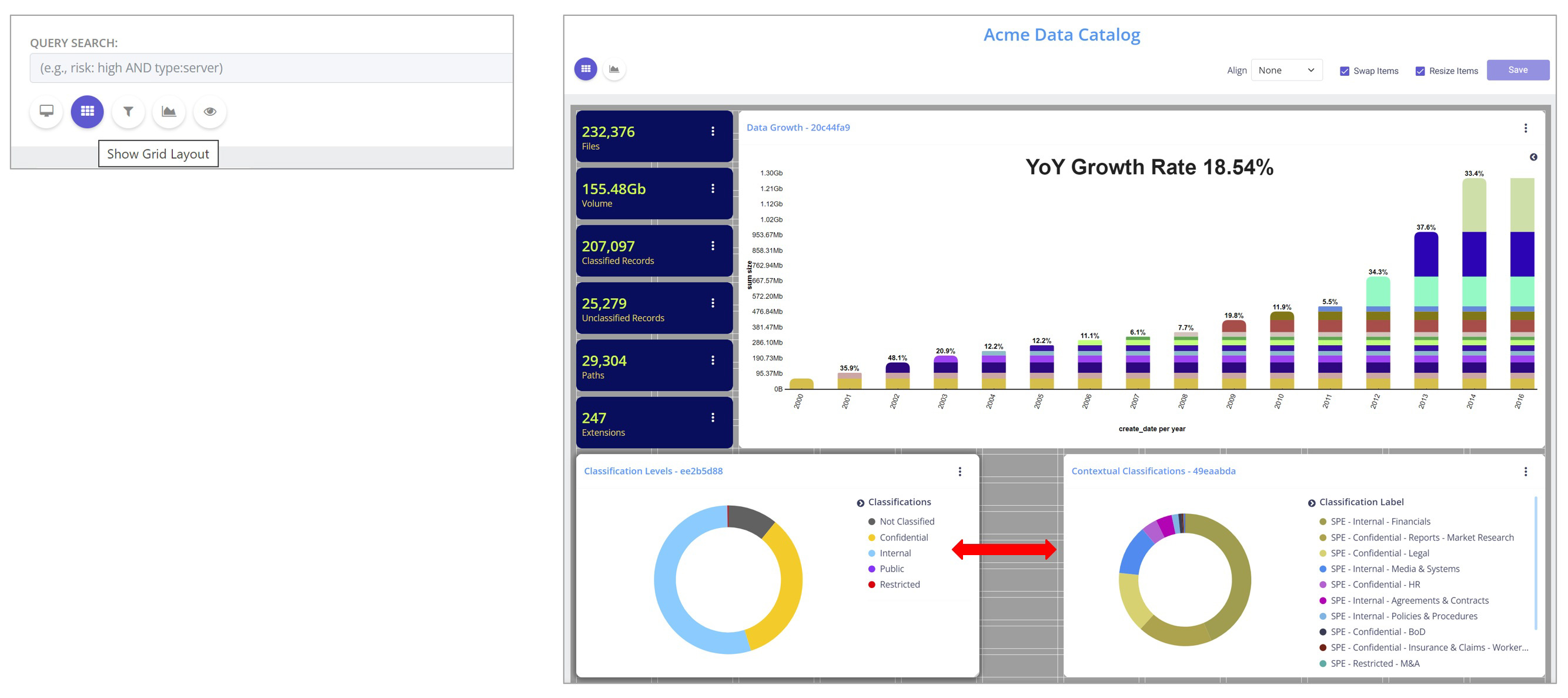Select SPE - Internal - Agreements & Contracts

coord(1403,601)
